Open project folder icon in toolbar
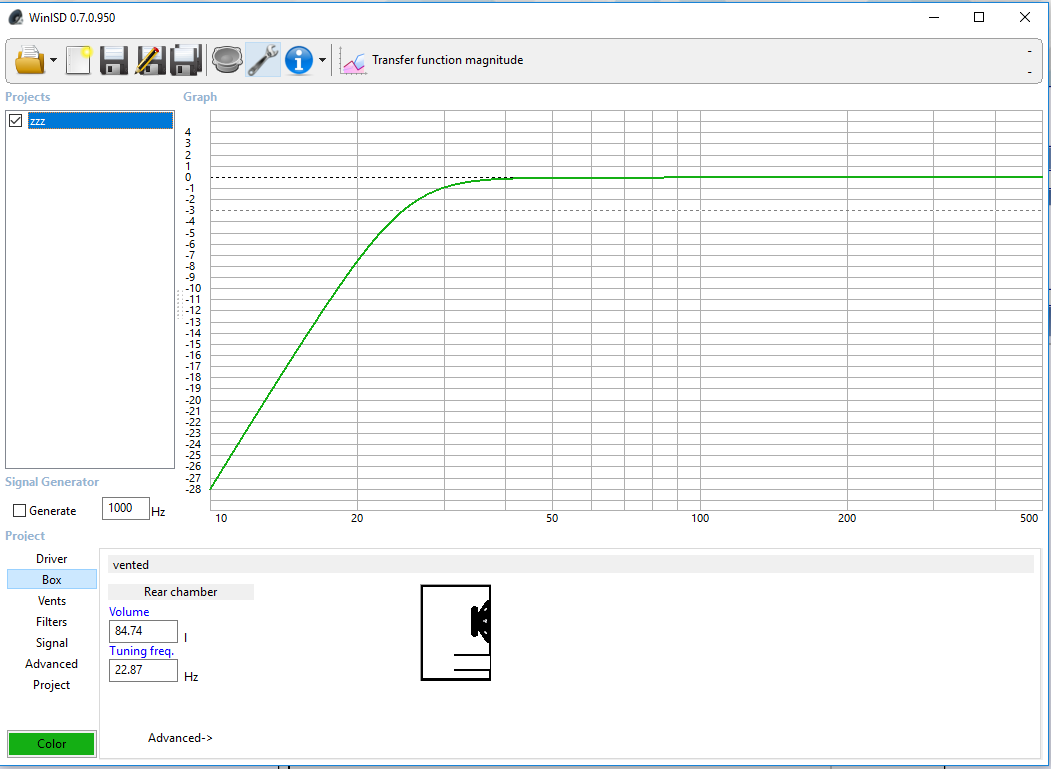 [x=29, y=60]
